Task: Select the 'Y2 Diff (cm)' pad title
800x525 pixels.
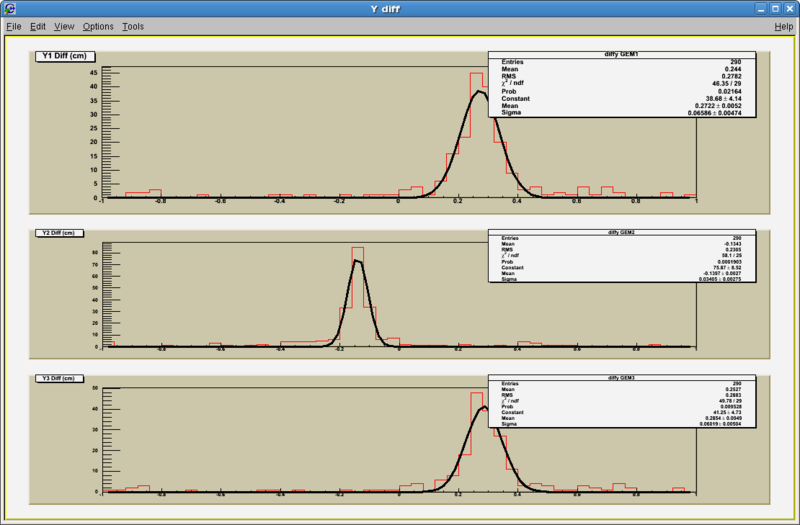Action: 59,233
